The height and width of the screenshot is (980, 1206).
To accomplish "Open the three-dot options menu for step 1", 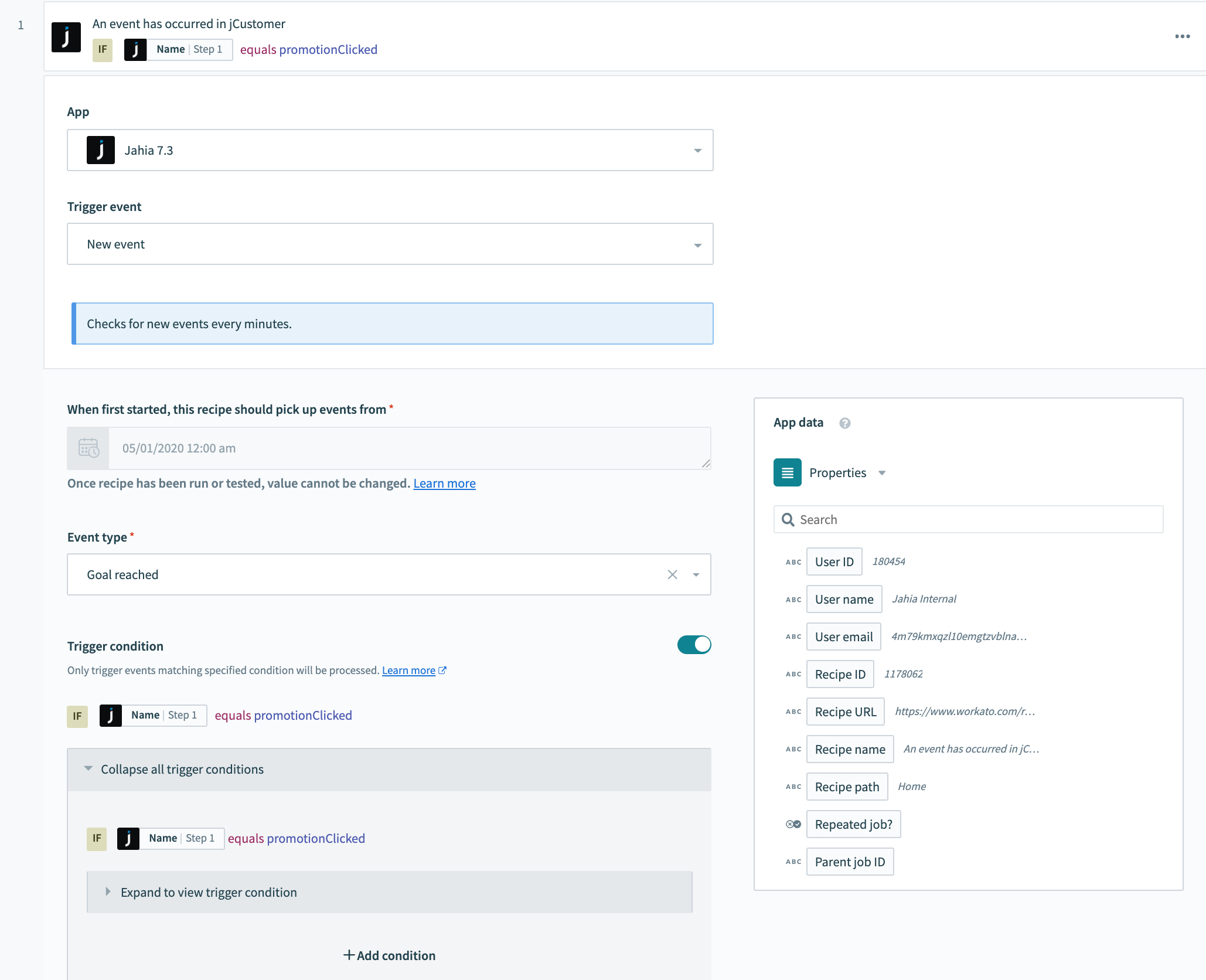I will pos(1182,36).
